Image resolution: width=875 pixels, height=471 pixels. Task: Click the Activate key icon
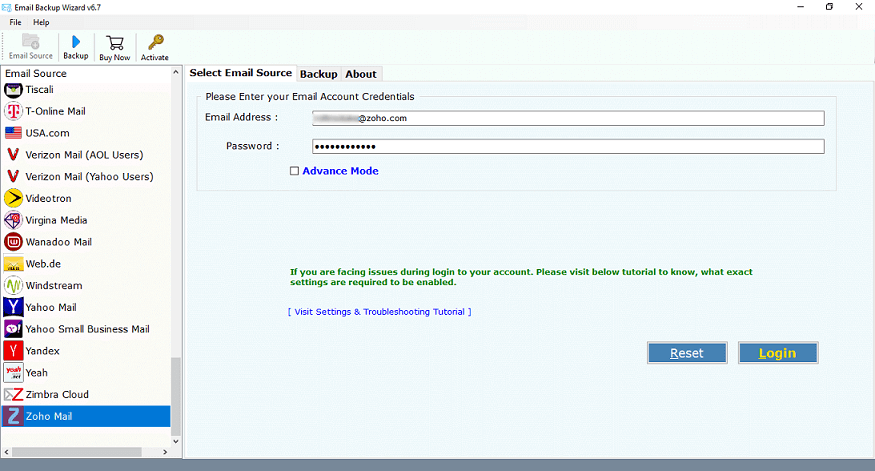[x=155, y=42]
